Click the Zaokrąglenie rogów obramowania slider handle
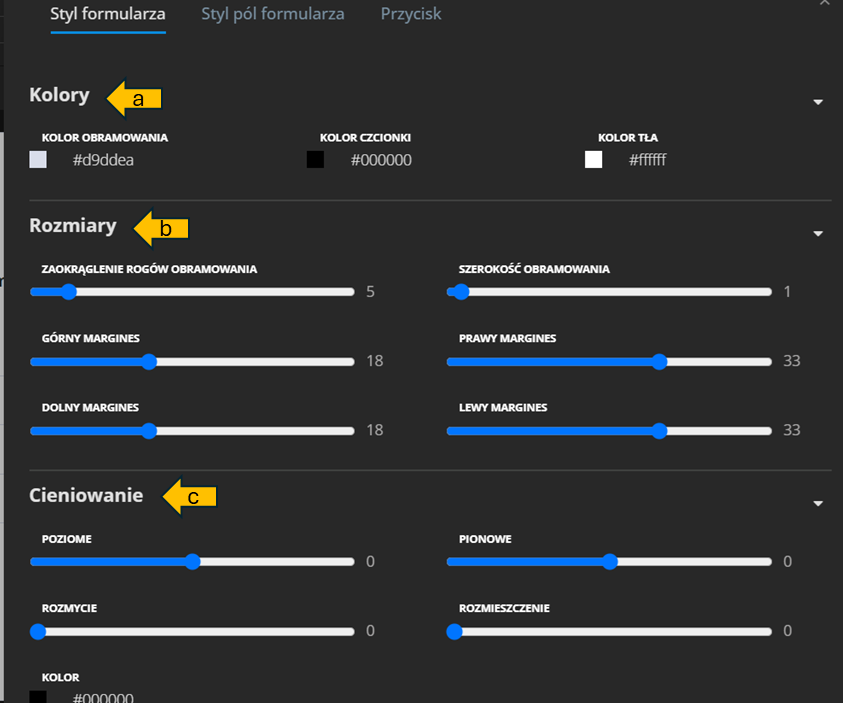Screen dimensions: 843x703 (69, 292)
